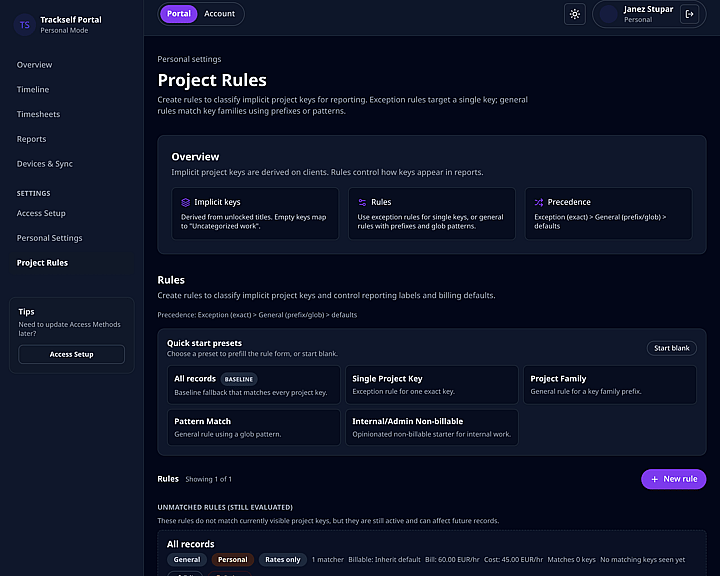The image size is (720, 576).
Task: Click the 'Personal settings' breadcrumb text
Action: click(189, 59)
